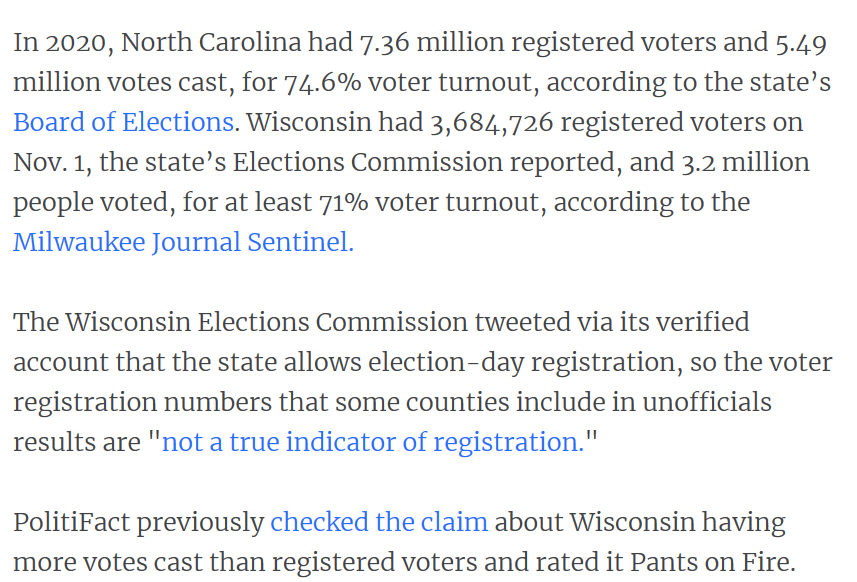The image size is (857, 582).
Task: Open "not a true indicator of registration." link
Action: pos(372,442)
